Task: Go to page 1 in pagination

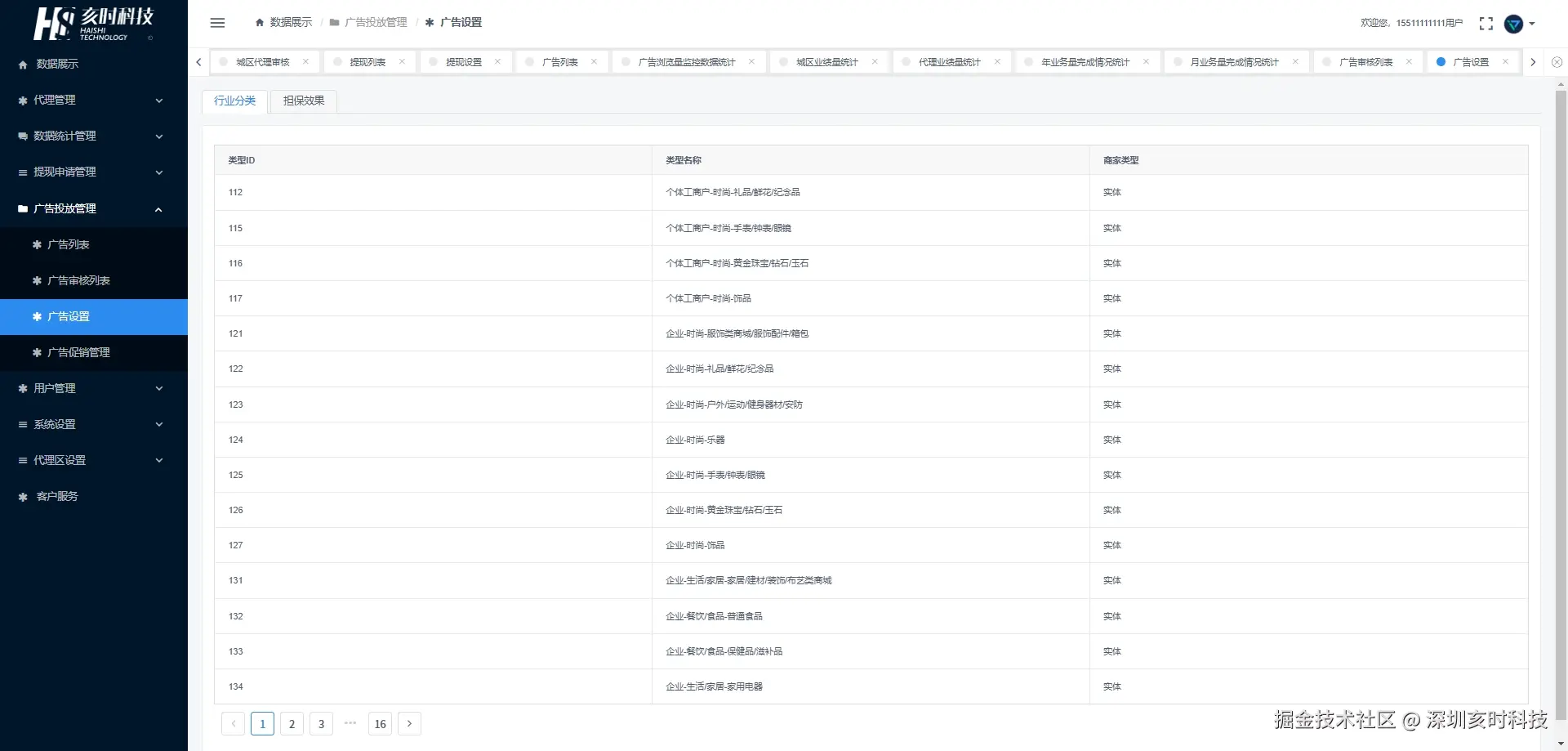Action: point(262,723)
